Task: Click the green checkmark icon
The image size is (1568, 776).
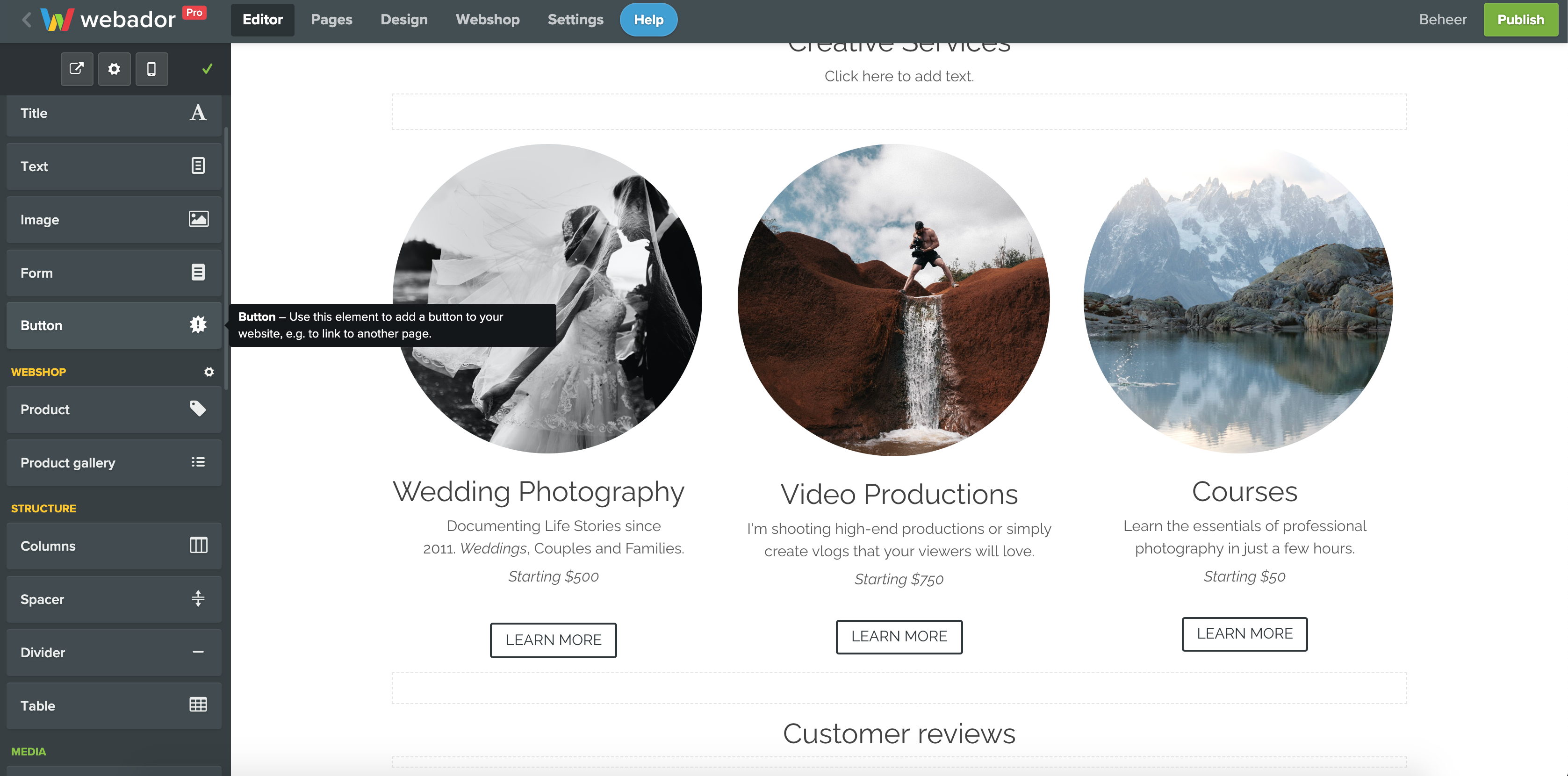Action: tap(206, 69)
